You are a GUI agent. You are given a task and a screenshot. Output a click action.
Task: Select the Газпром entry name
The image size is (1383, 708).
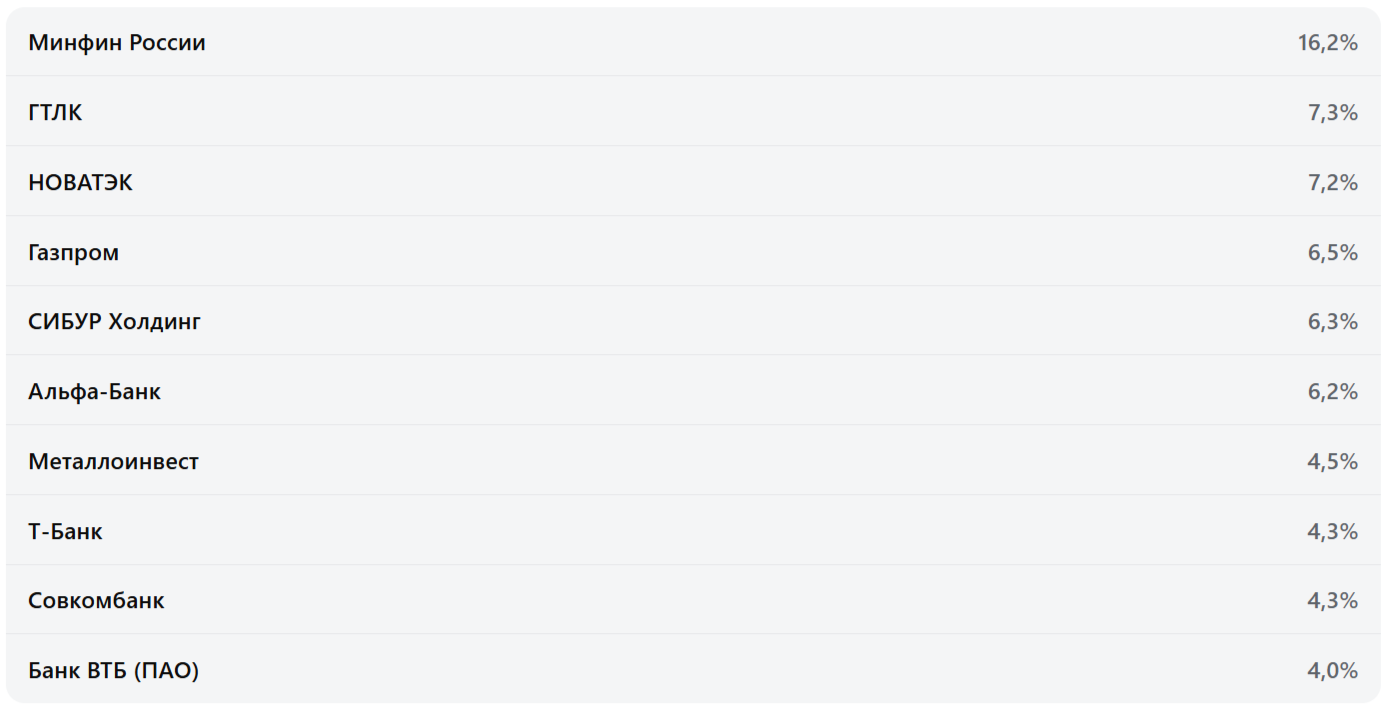(73, 253)
